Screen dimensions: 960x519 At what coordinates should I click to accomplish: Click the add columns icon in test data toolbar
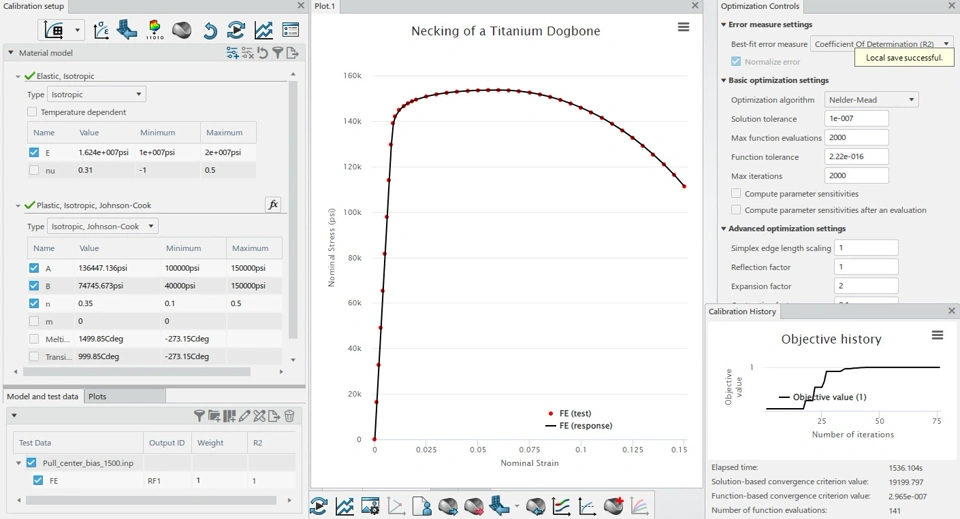229,416
